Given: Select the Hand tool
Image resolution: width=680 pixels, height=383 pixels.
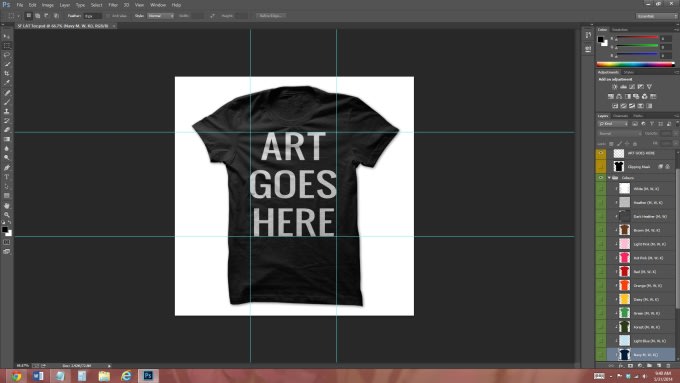Looking at the screenshot, I should pos(7,206).
